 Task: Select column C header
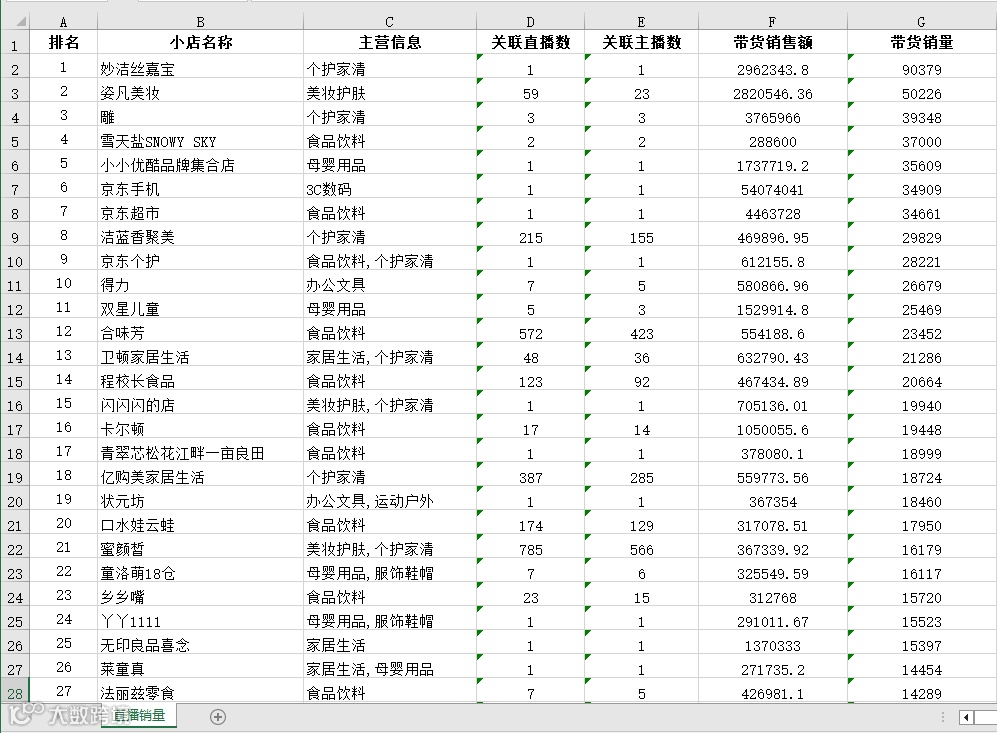(x=389, y=22)
